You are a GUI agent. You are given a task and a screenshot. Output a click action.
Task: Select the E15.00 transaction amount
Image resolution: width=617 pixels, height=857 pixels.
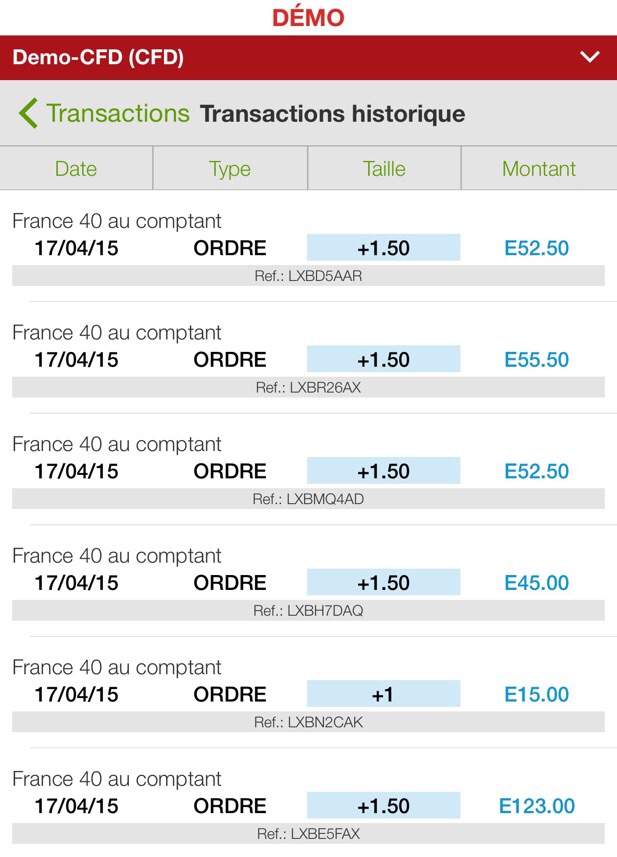point(537,695)
